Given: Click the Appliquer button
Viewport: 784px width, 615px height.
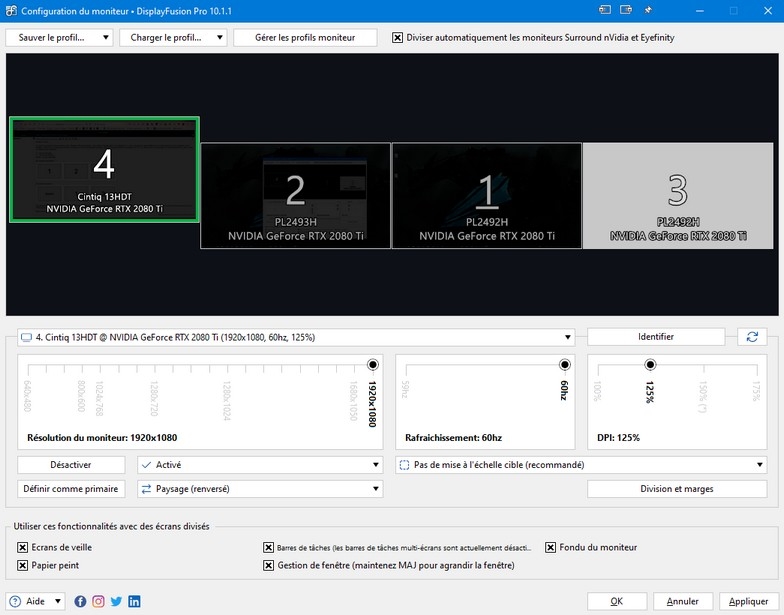Looking at the screenshot, I should tap(748, 601).
